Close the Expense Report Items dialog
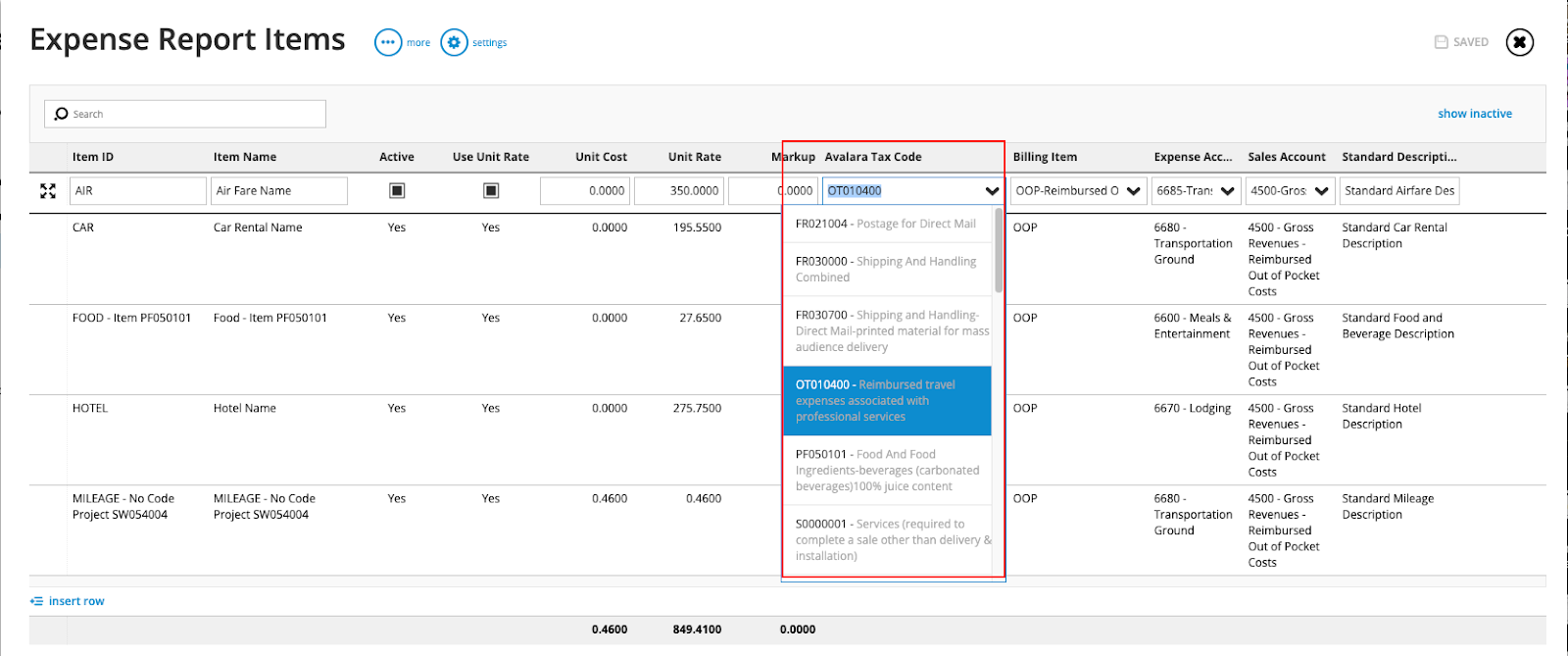 coord(1519,42)
